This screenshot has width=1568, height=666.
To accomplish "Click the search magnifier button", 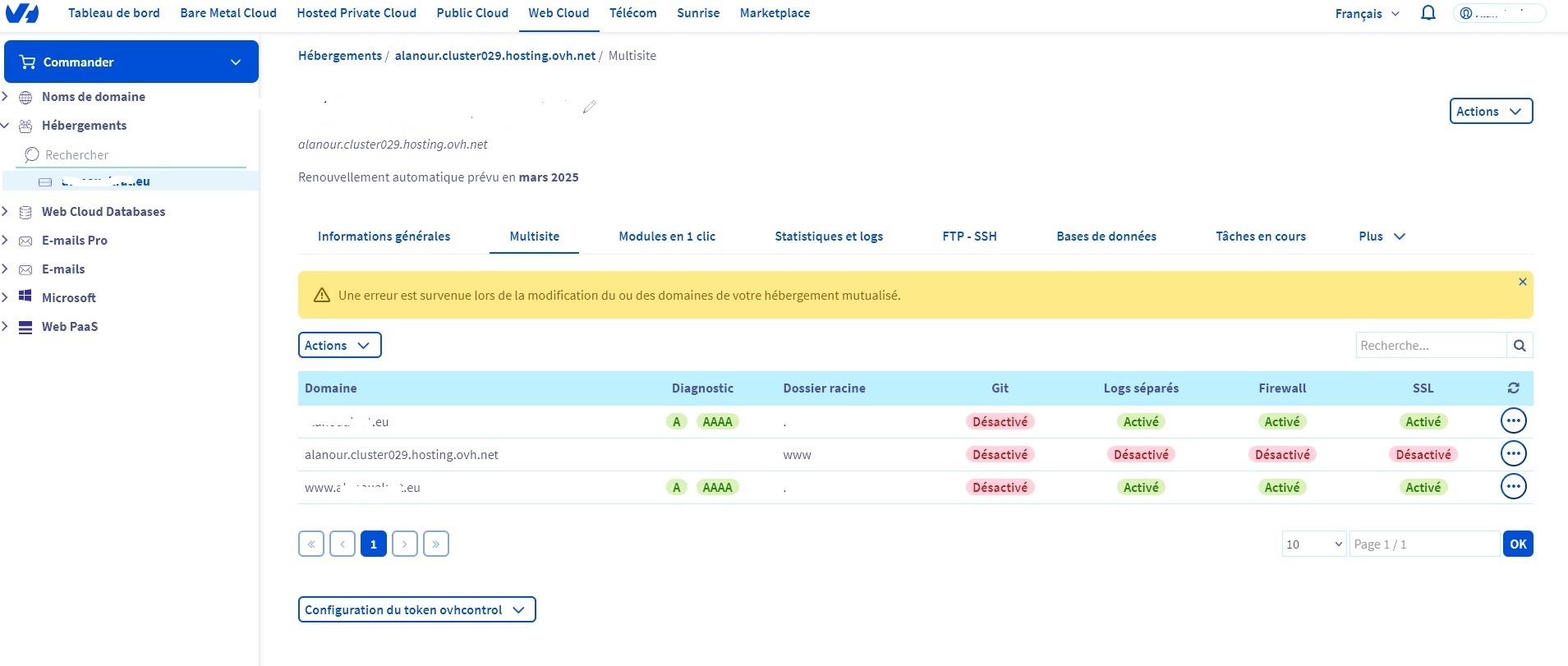I will click(1520, 346).
